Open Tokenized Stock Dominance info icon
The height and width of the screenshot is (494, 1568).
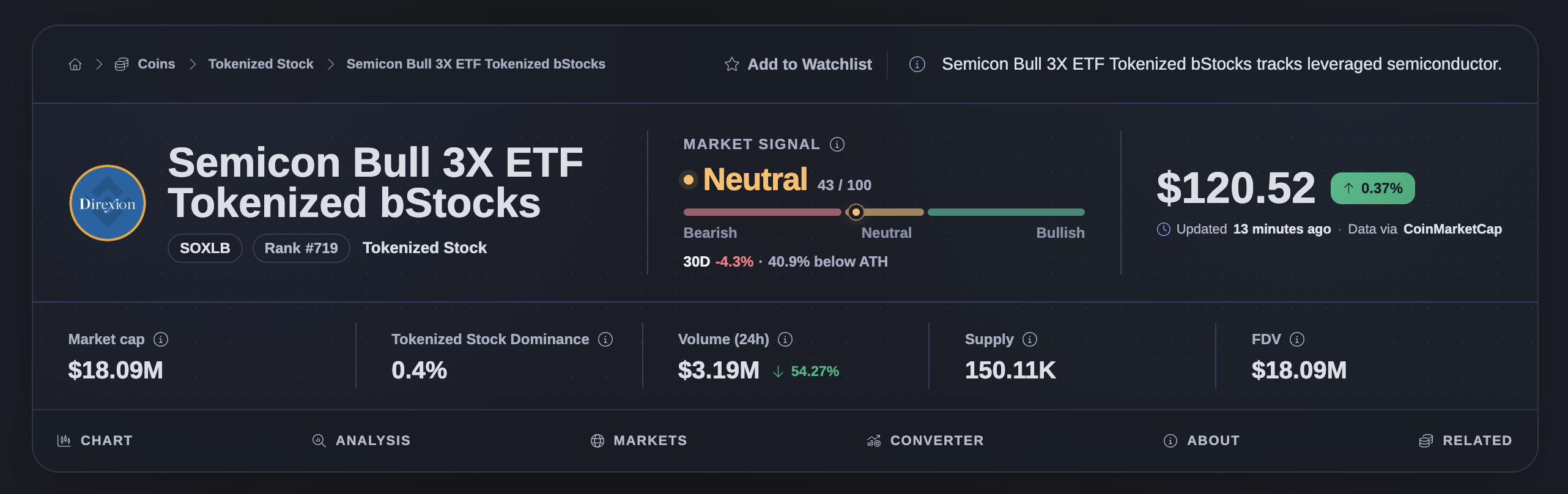[x=605, y=339]
